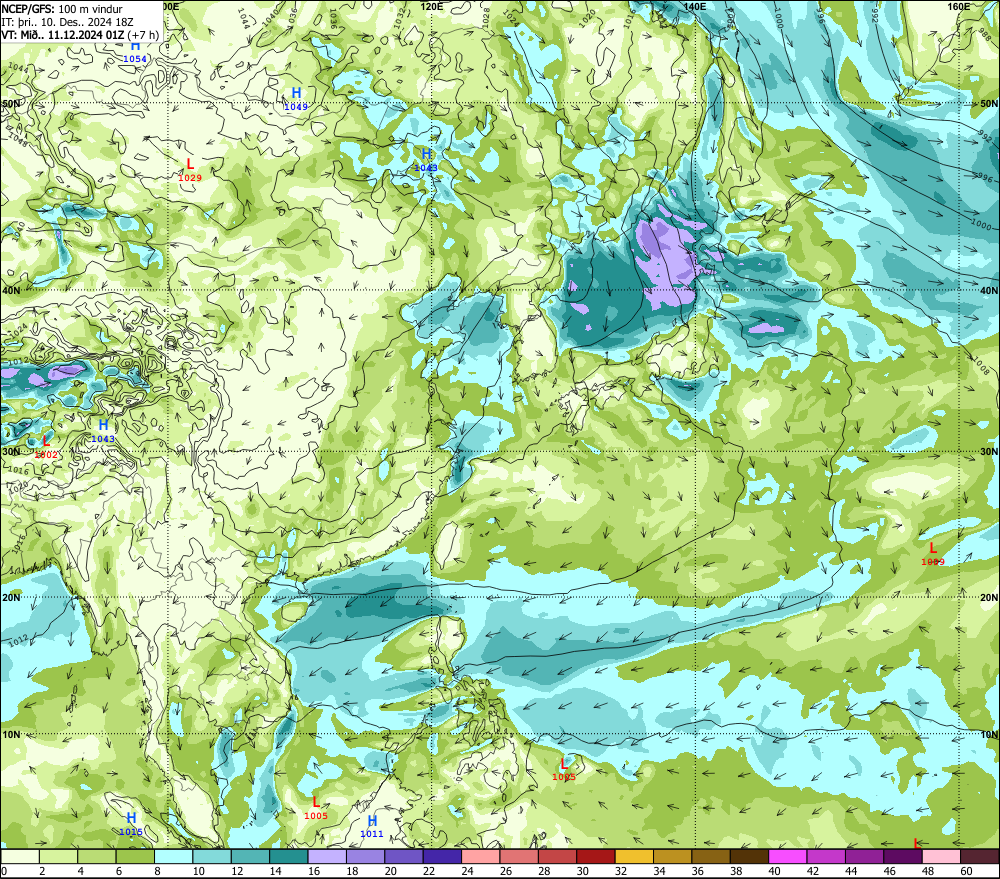Pick the pale pink 48–60 legend swatch

[941, 856]
